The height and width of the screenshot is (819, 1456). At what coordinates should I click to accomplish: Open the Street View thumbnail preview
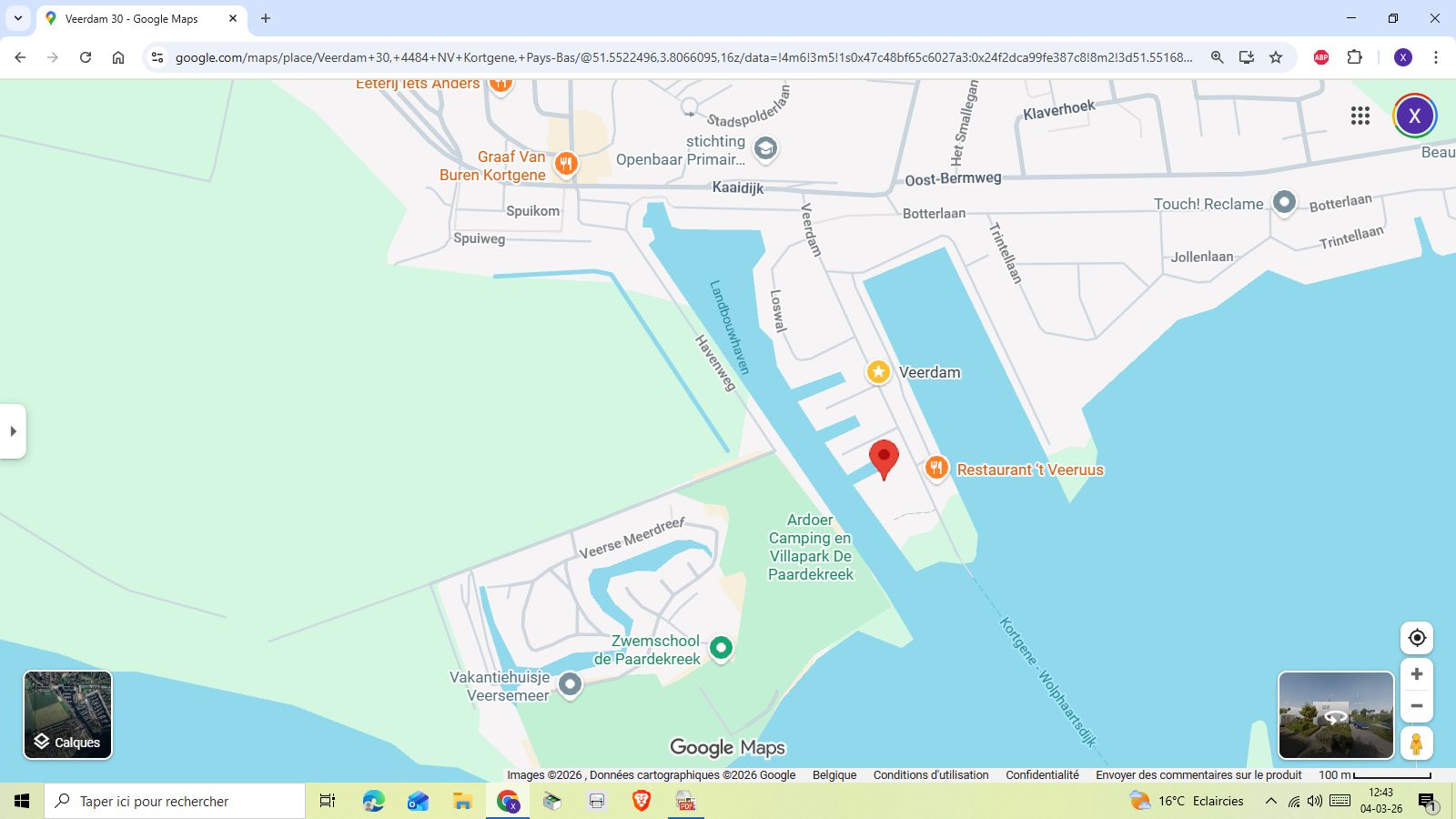[x=1335, y=714]
